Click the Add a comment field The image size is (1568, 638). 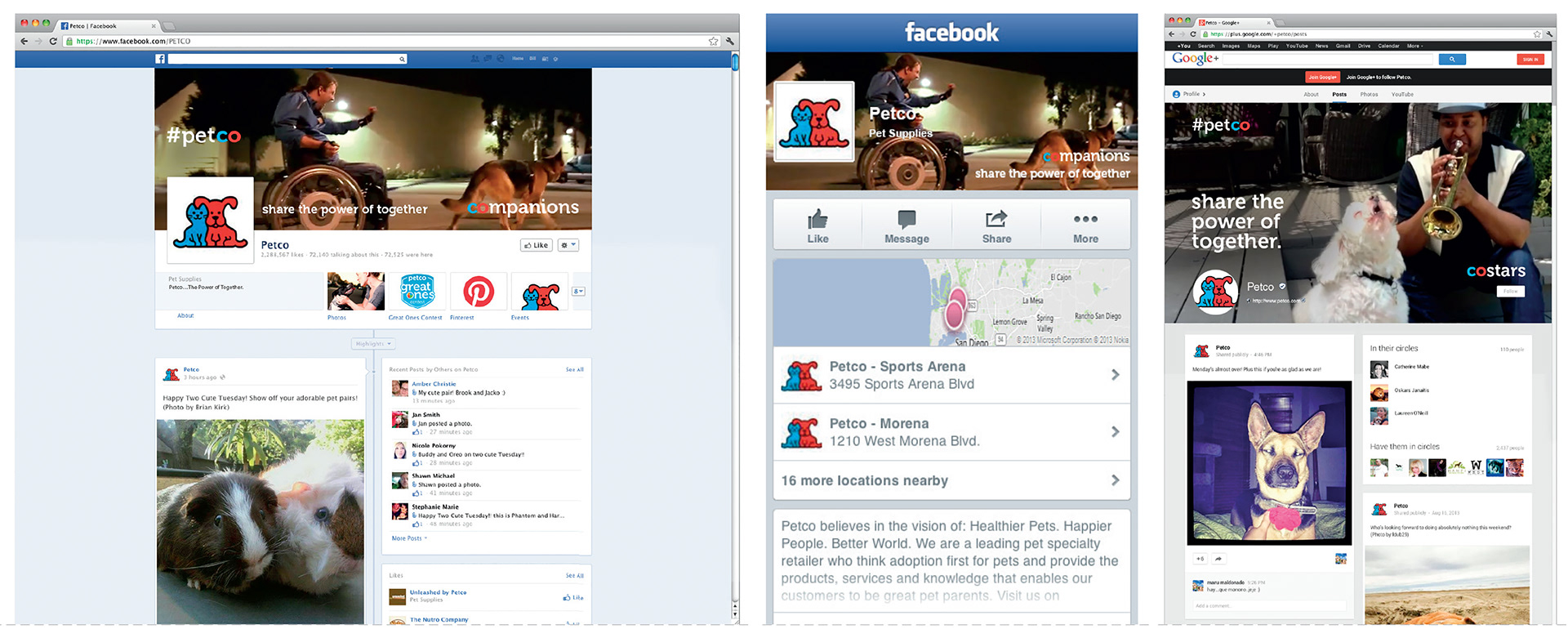1269,605
